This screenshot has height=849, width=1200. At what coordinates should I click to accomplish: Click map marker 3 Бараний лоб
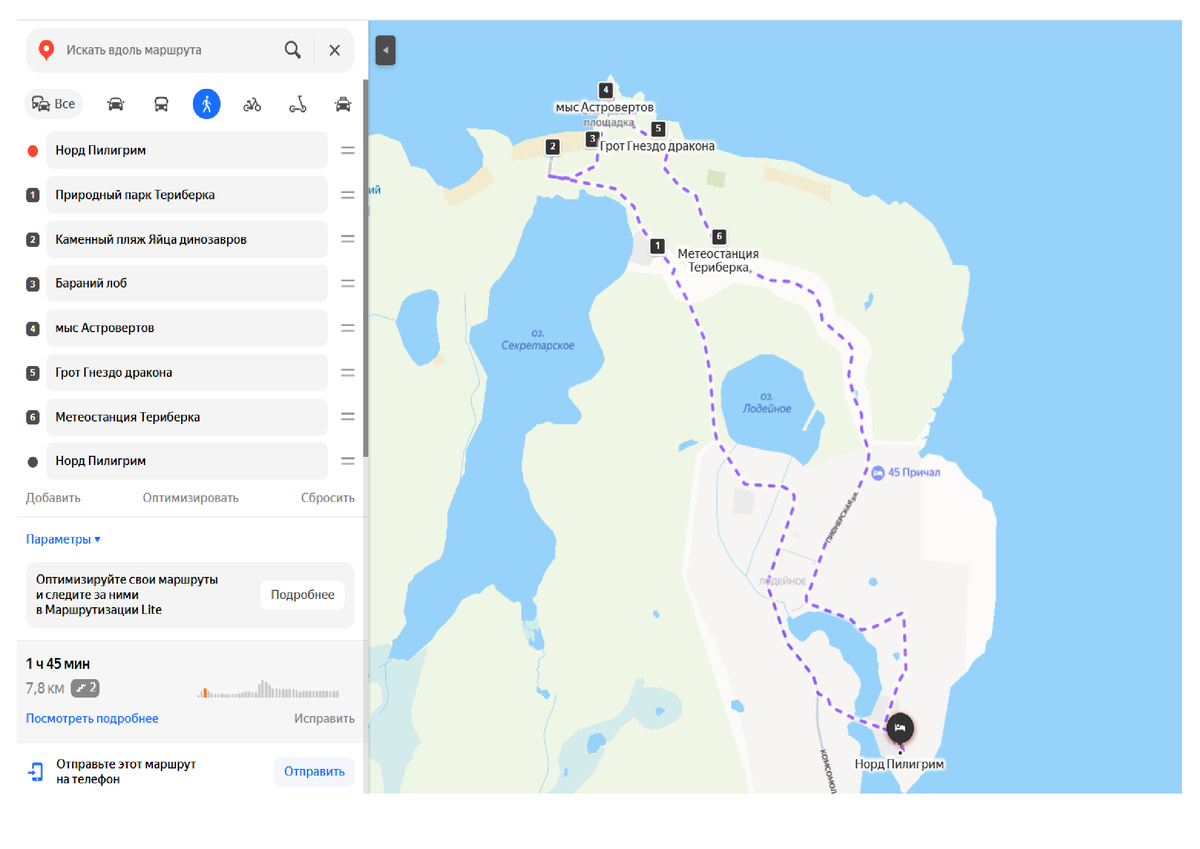pyautogui.click(x=592, y=139)
